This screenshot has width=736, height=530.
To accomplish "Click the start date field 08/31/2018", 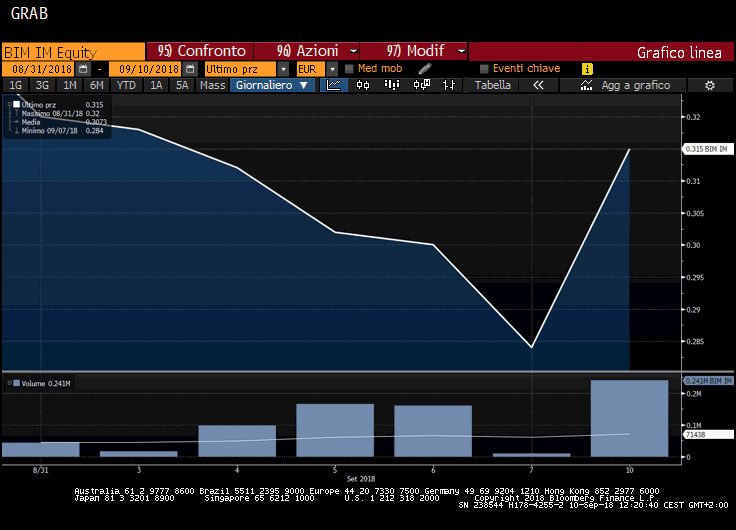I will 38,69.
